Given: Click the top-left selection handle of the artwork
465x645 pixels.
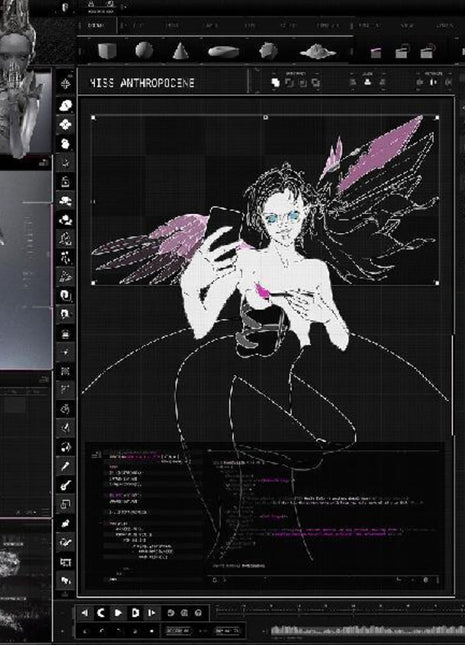Looking at the screenshot, I should click(x=93, y=118).
